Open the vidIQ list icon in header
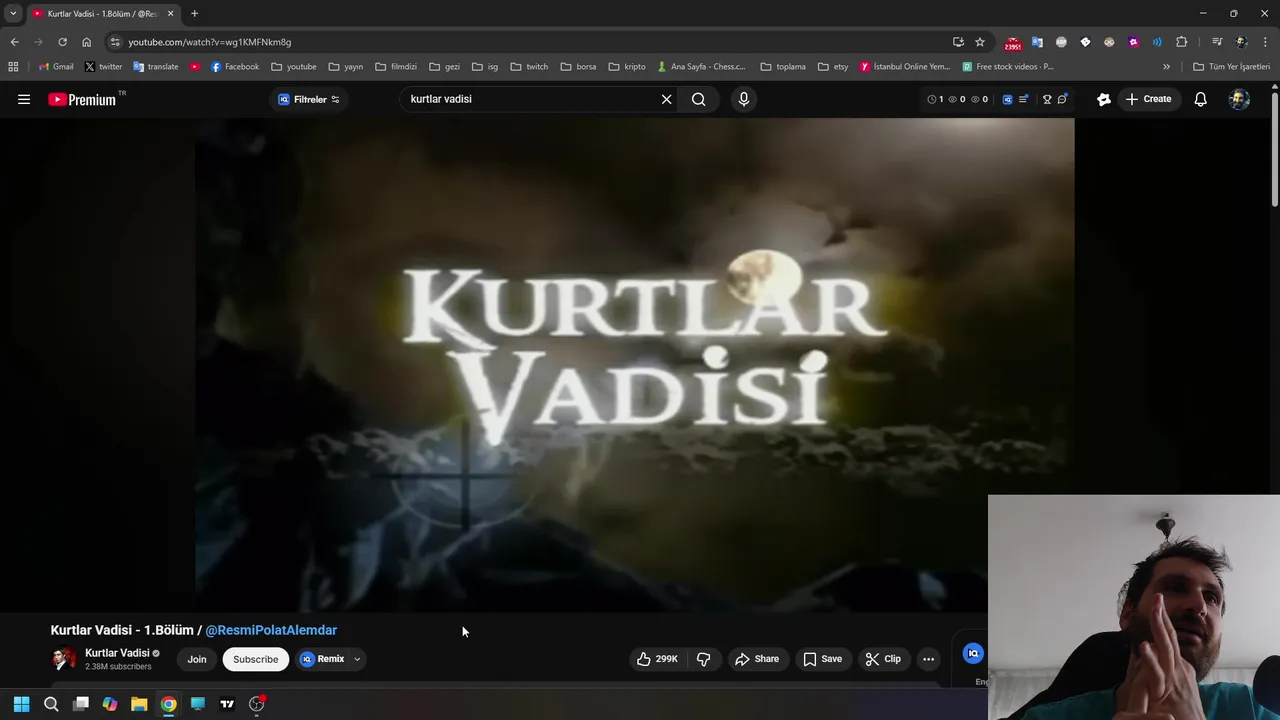Viewport: 1280px width, 720px height. click(x=1023, y=99)
